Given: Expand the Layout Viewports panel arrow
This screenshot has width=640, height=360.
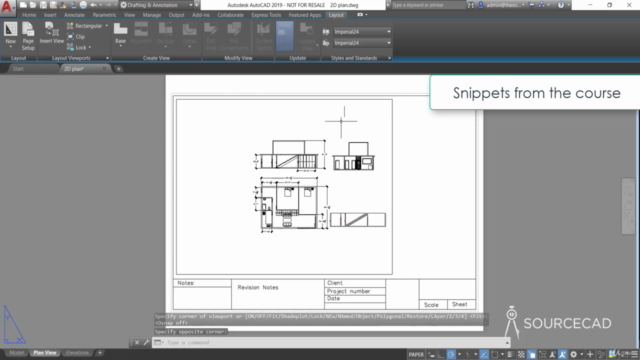Looking at the screenshot, I should pos(107,58).
